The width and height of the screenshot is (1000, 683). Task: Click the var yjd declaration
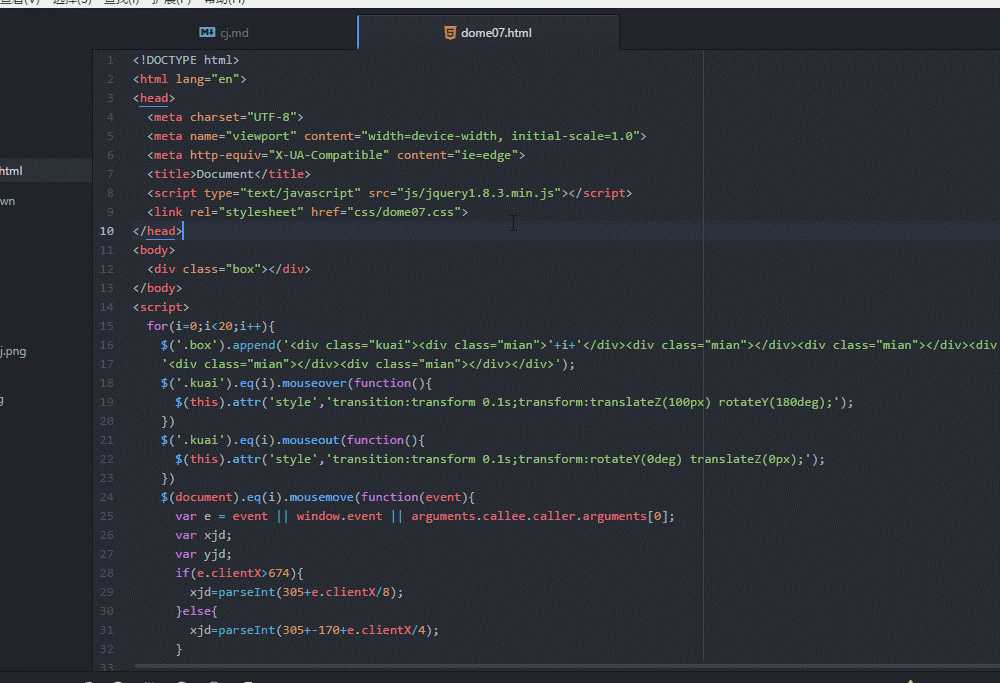click(203, 554)
